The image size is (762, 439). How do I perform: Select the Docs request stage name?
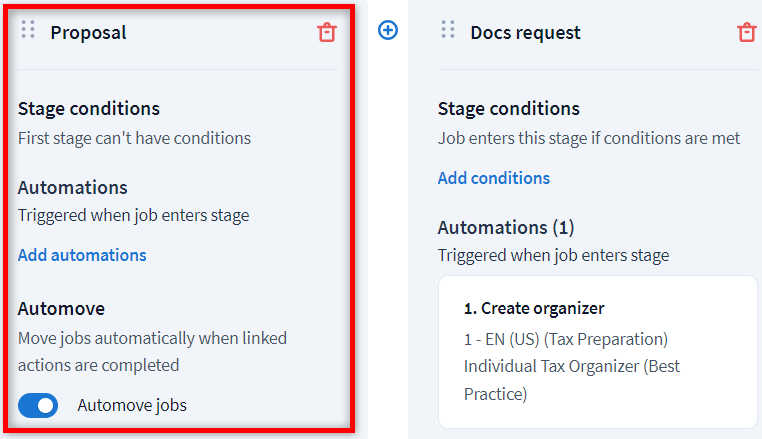click(525, 32)
